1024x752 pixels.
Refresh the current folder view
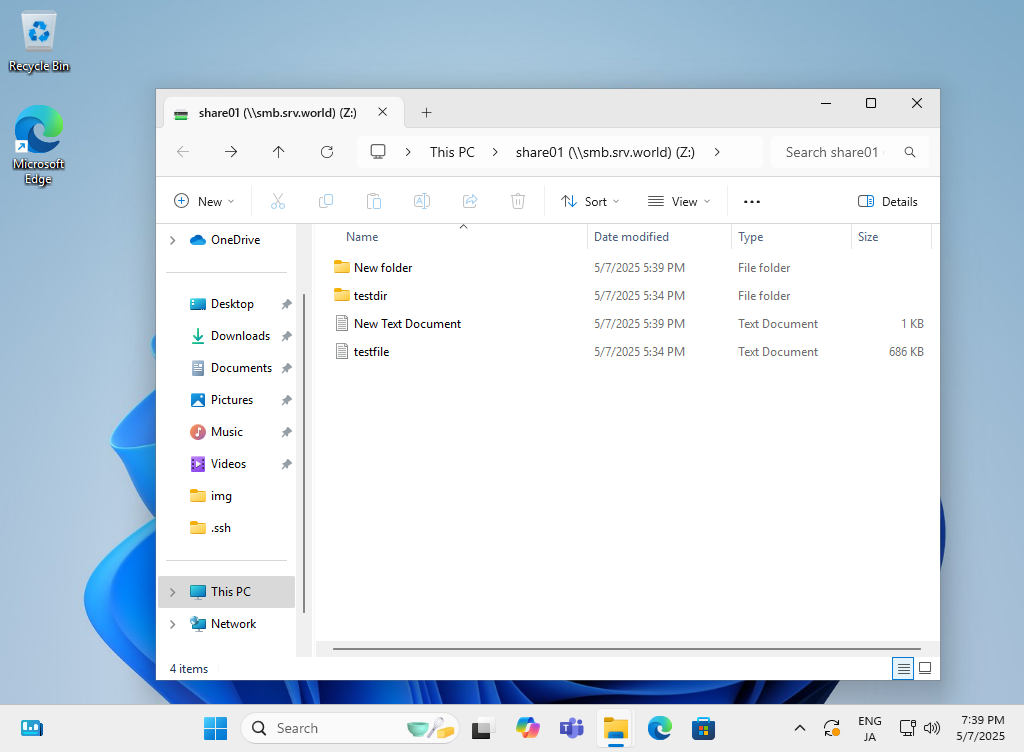click(x=327, y=152)
